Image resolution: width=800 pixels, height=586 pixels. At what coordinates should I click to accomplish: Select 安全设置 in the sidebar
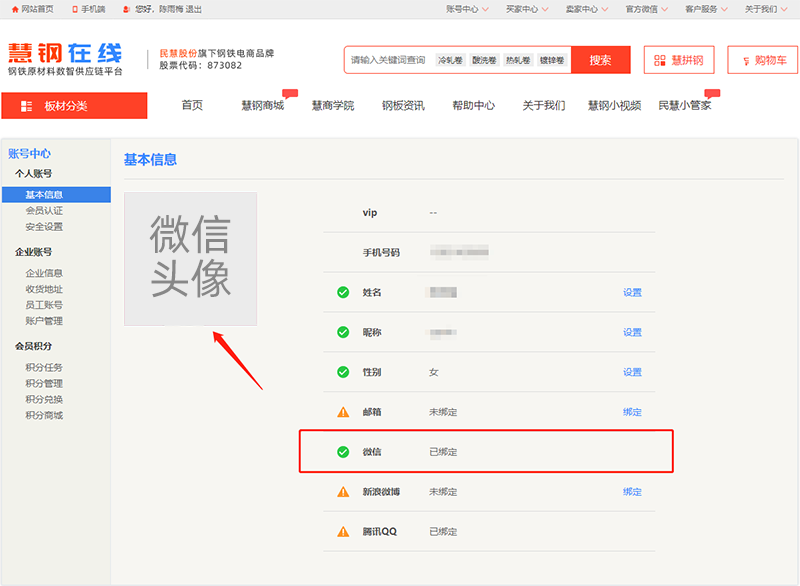(x=44, y=227)
